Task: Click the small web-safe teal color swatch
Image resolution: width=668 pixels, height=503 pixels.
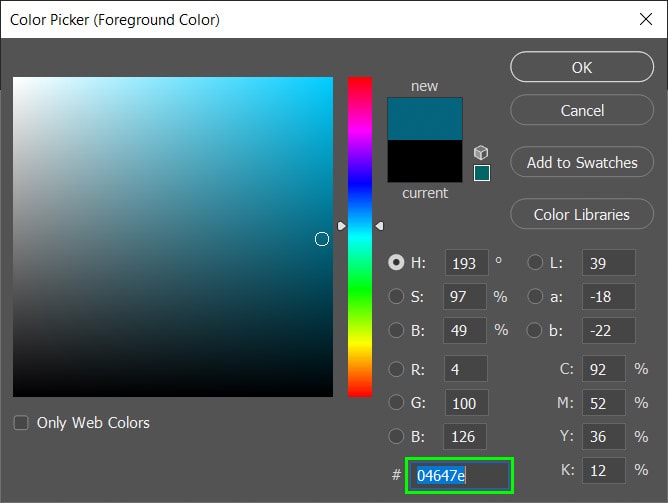Action: tap(482, 173)
